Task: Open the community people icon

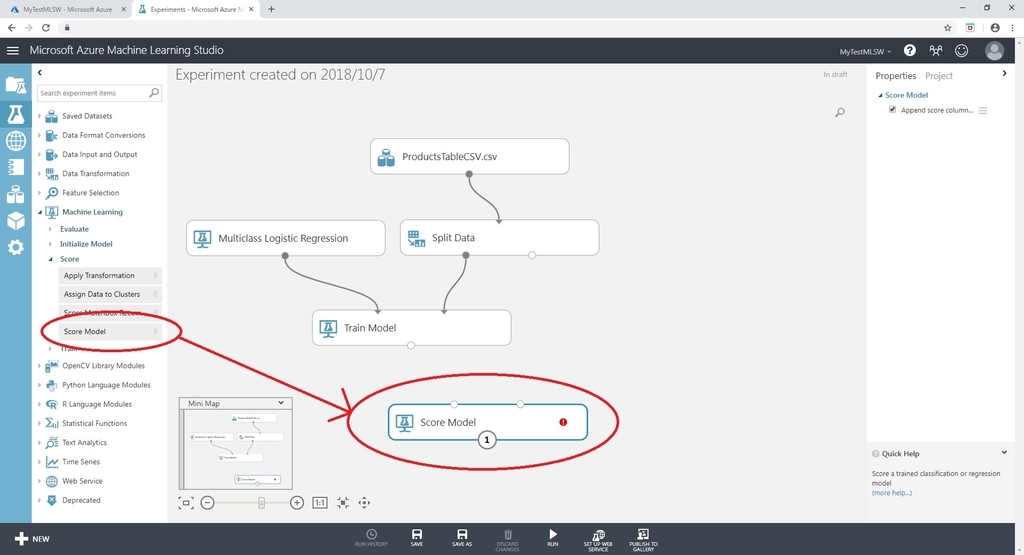Action: point(936,50)
